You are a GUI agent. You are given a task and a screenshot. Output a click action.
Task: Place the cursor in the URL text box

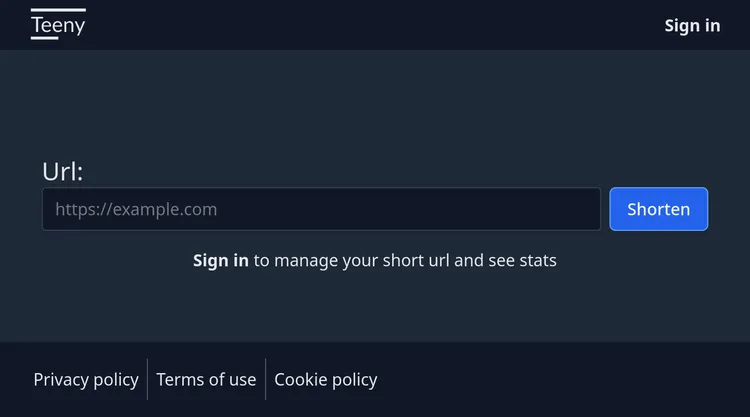click(321, 209)
